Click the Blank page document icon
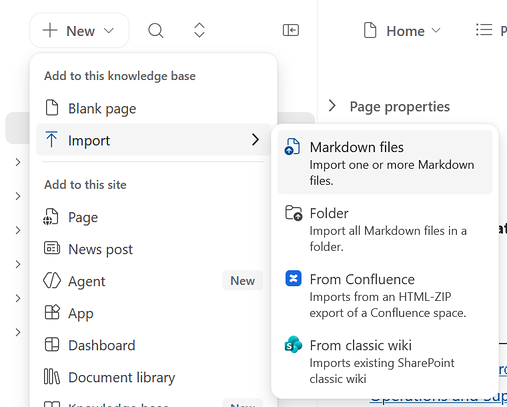This screenshot has width=507, height=407. click(52, 108)
